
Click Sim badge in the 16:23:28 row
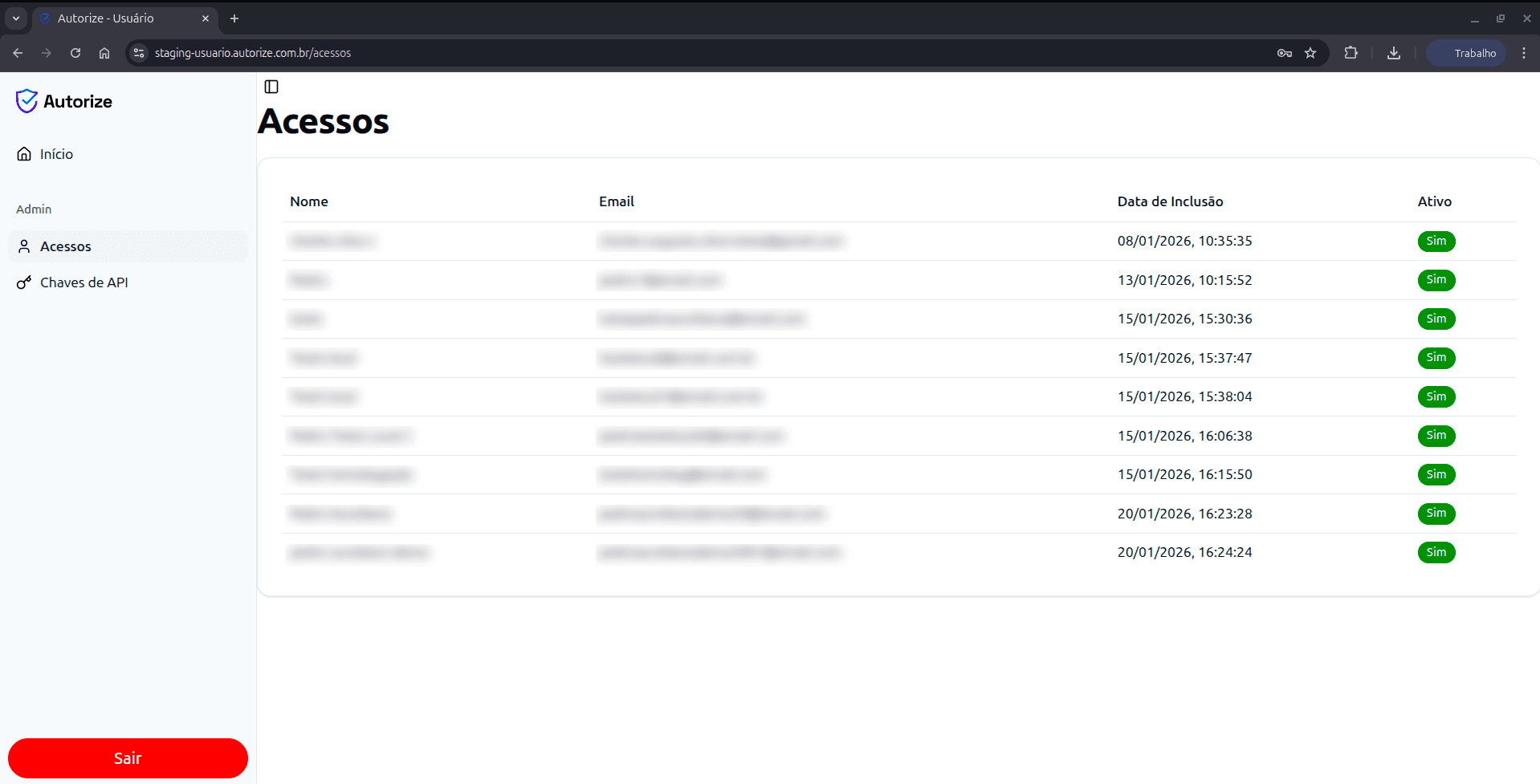(1436, 514)
